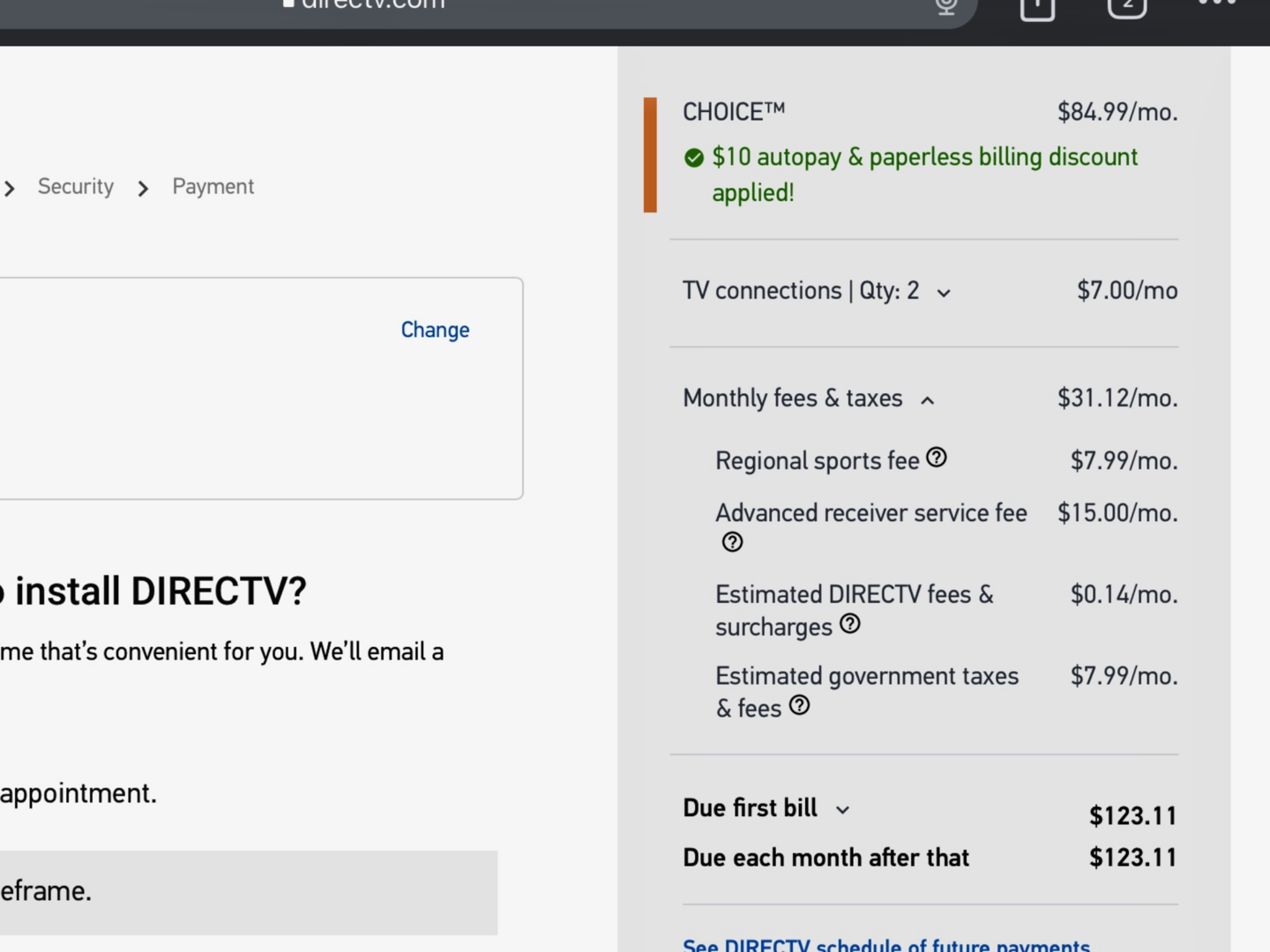The height and width of the screenshot is (952, 1270).
Task: Open See DIRECTV schedule of future payments
Action: click(x=886, y=945)
